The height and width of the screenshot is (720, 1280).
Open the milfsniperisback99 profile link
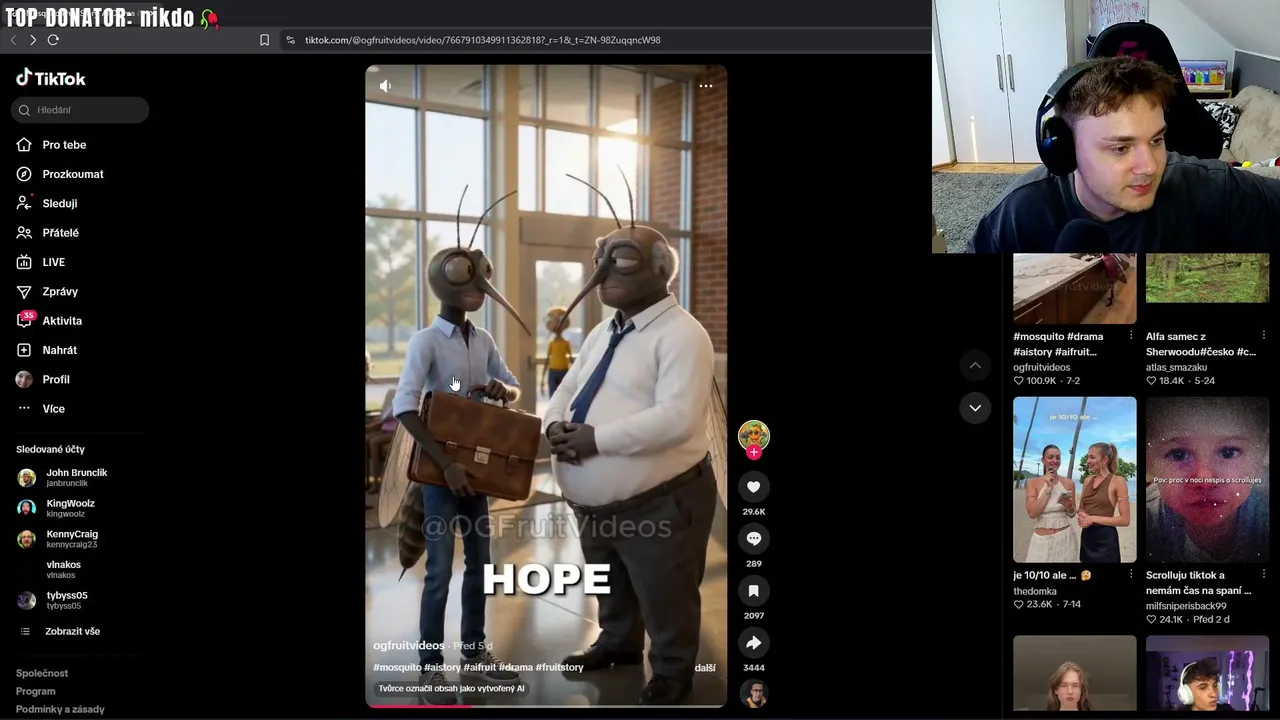tap(1186, 606)
